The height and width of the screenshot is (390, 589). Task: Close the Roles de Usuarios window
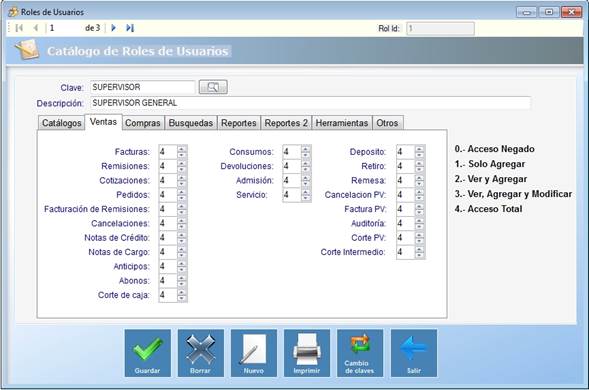(x=571, y=12)
